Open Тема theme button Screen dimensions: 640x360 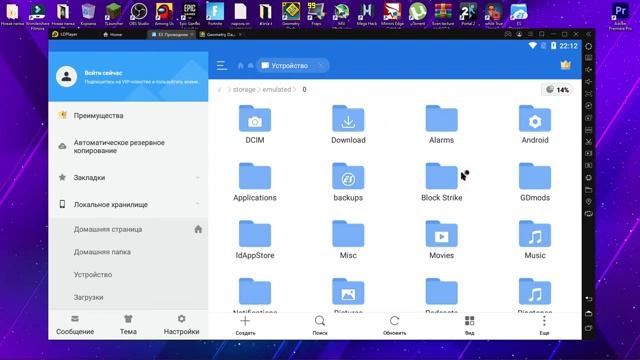point(128,325)
